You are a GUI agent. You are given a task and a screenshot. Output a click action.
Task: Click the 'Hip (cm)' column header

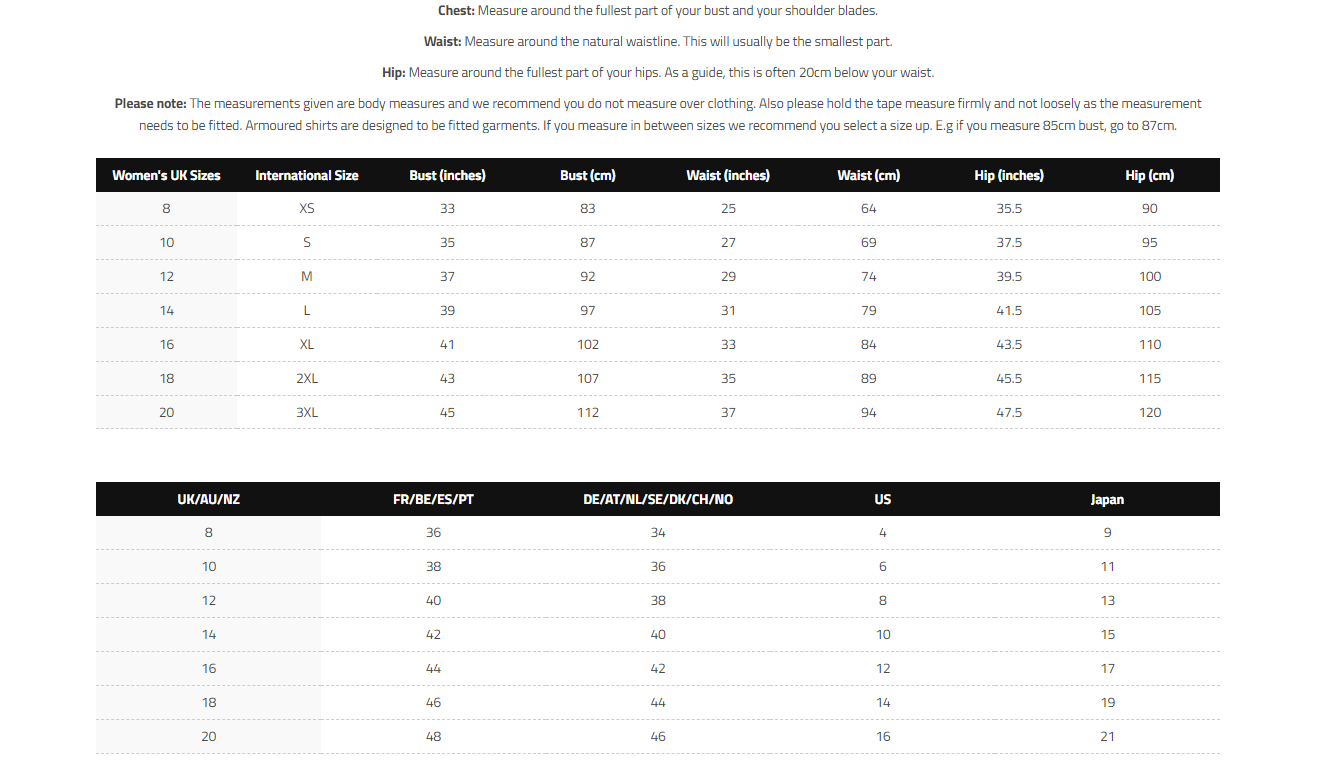coord(1150,175)
